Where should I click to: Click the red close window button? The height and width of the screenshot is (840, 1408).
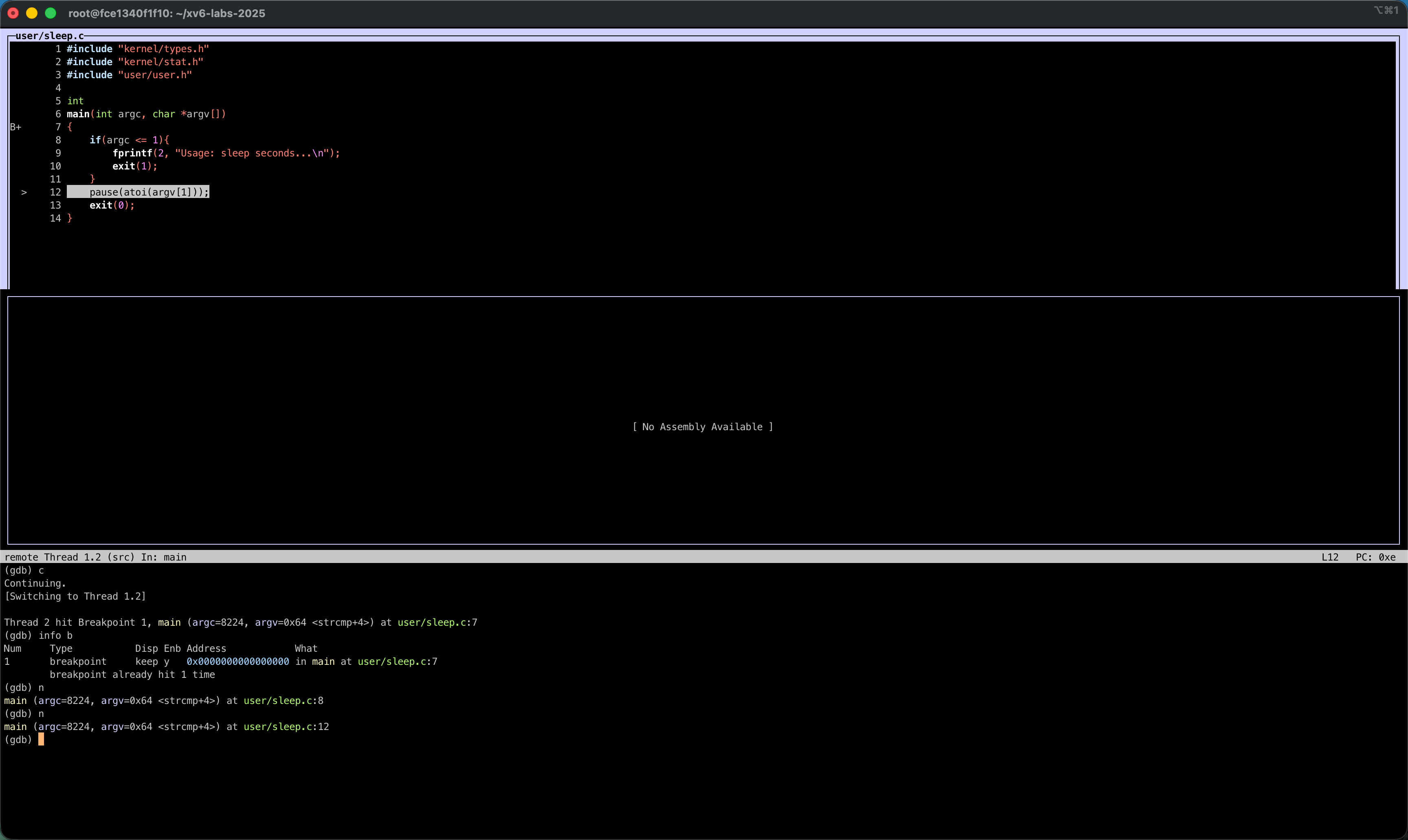pos(13,13)
